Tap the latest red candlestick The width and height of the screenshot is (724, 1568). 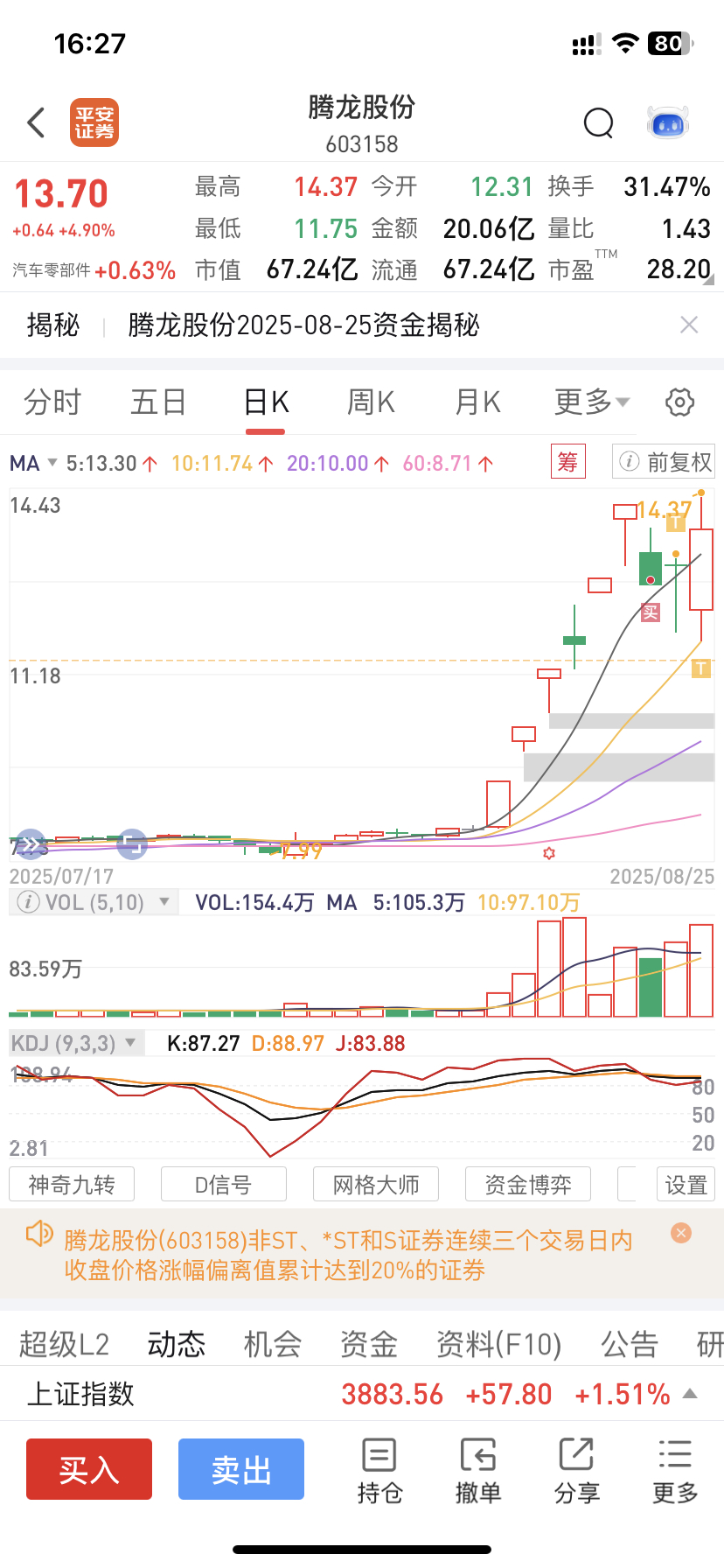(701, 569)
